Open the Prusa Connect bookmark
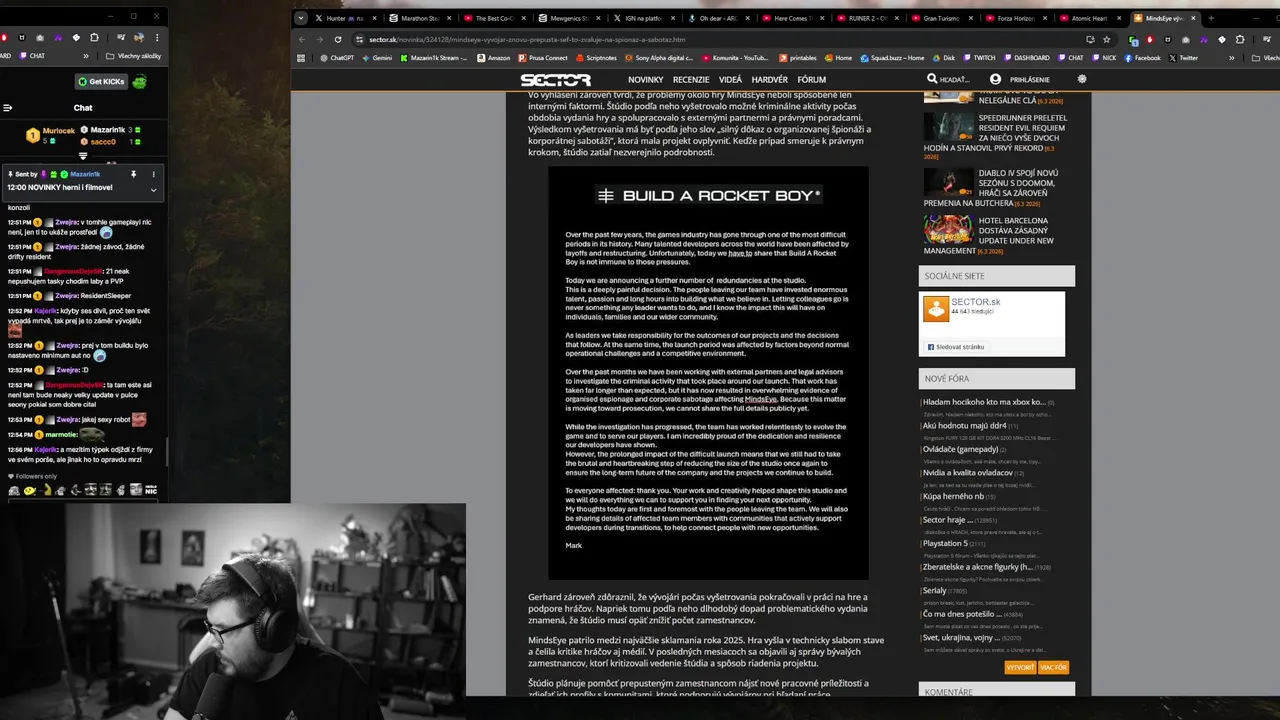Image resolution: width=1280 pixels, height=720 pixels. coord(543,58)
